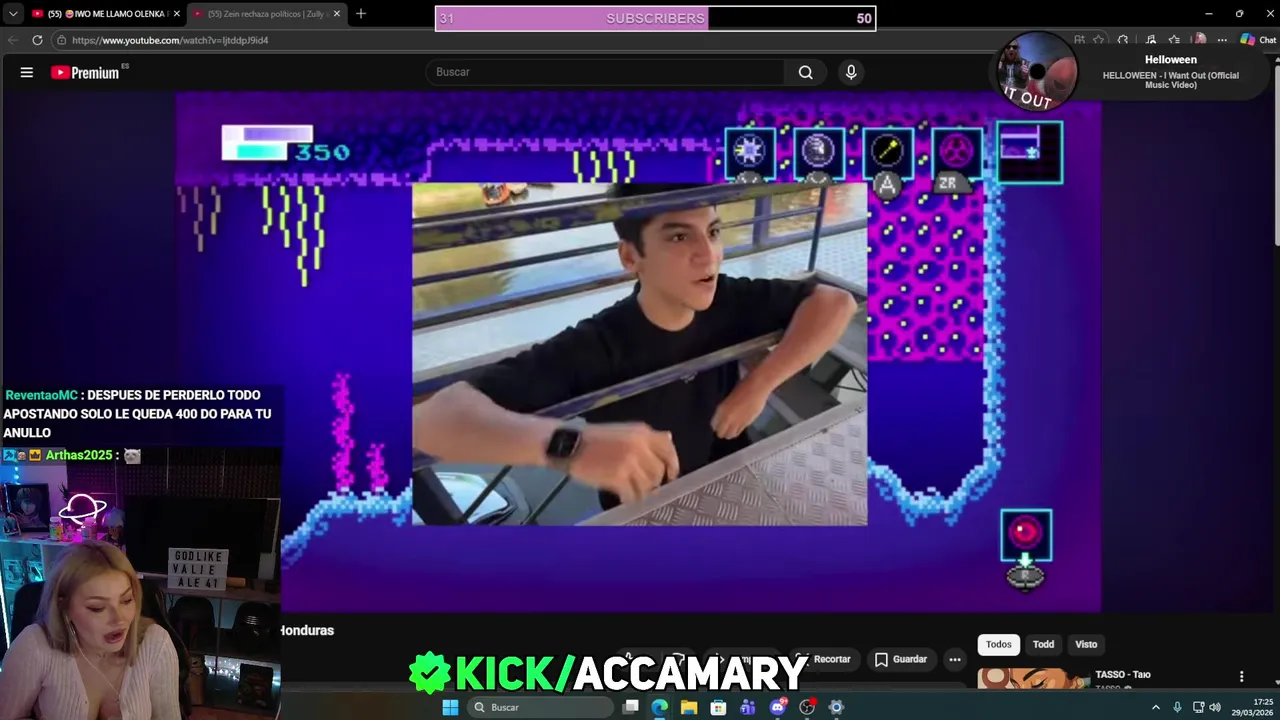
Task: View site info lock icon in the address bar
Action: 61,40
